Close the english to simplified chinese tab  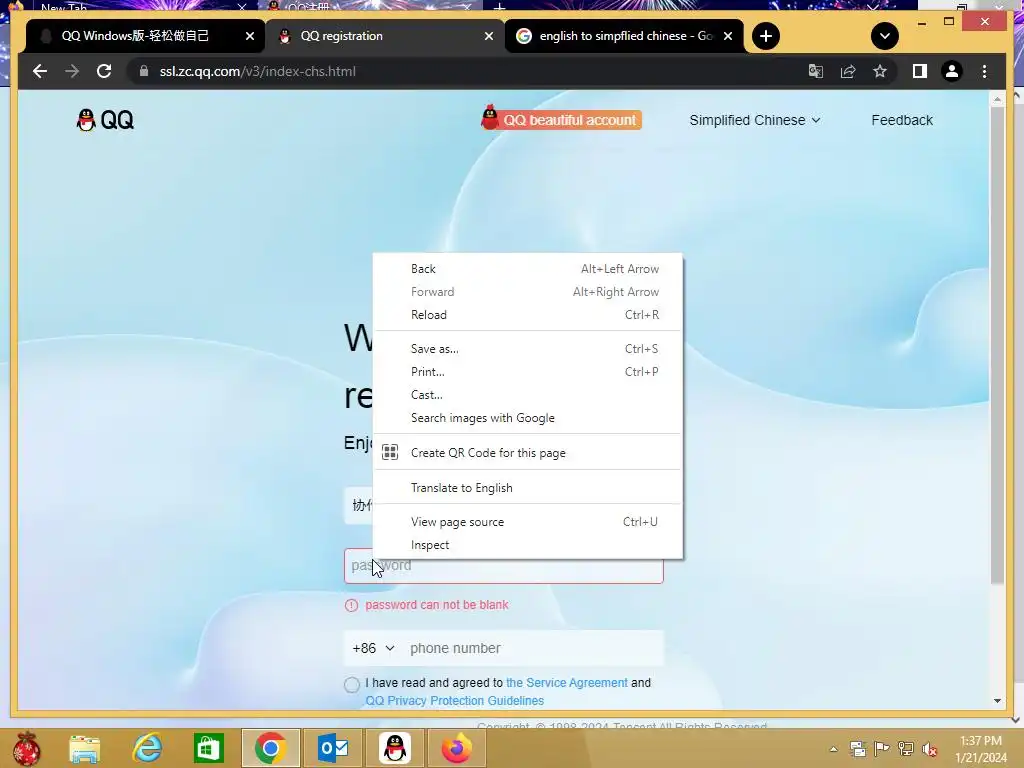tap(728, 37)
